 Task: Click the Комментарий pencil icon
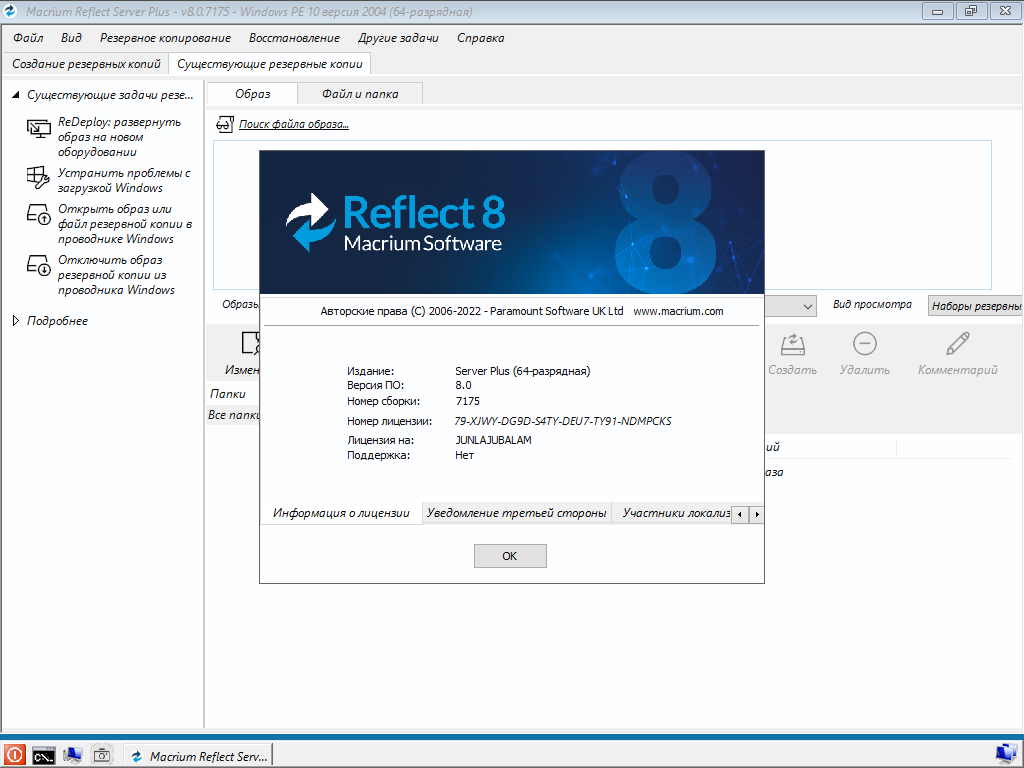click(x=957, y=345)
